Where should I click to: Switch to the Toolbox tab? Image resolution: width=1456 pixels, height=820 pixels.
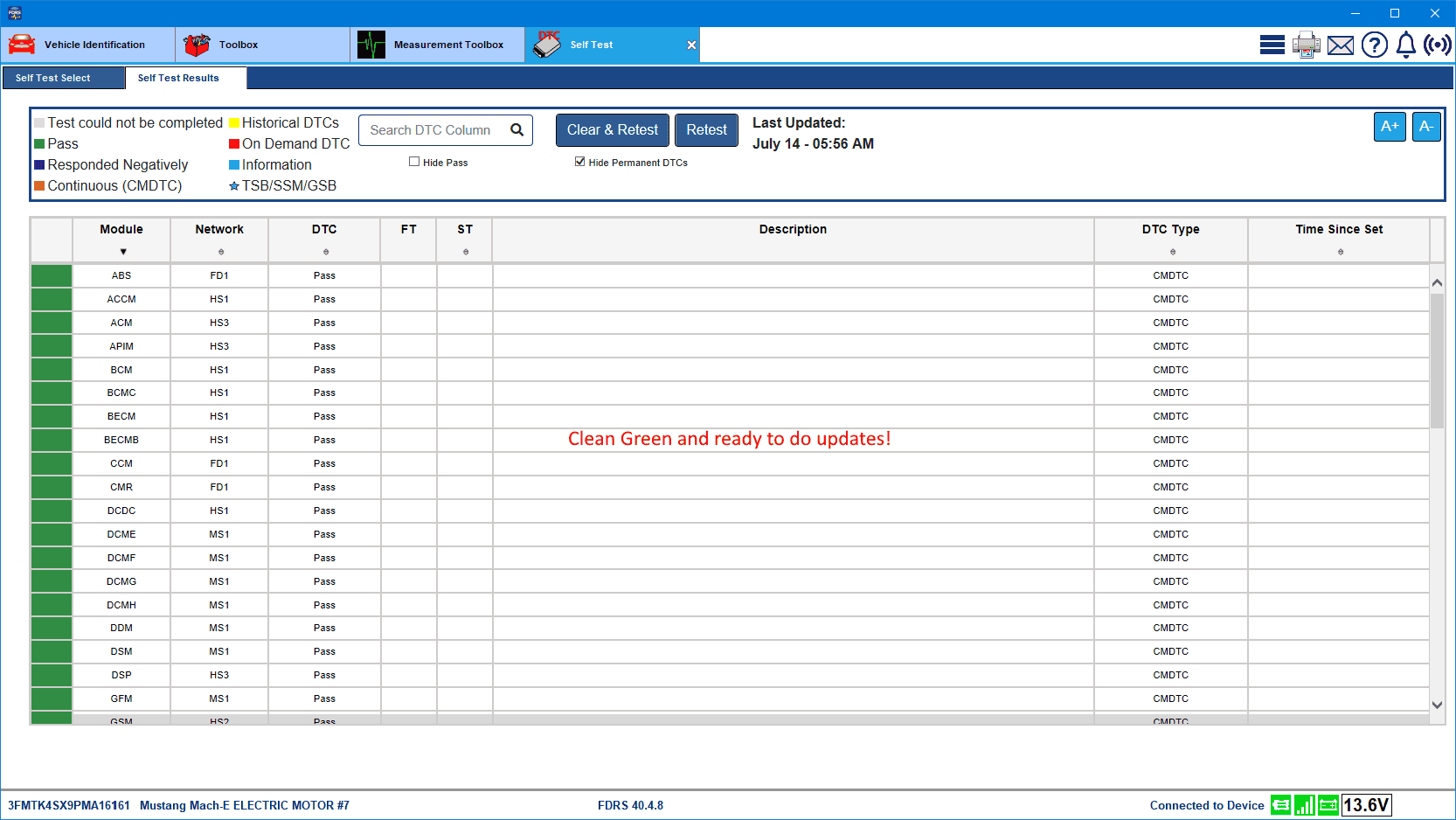point(262,45)
